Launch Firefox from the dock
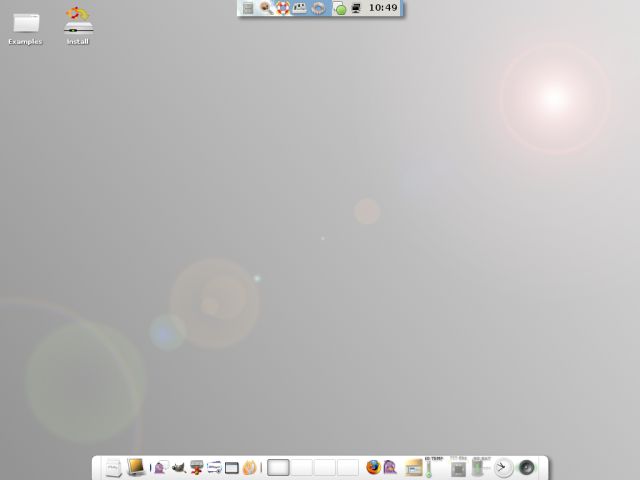 tap(373, 467)
